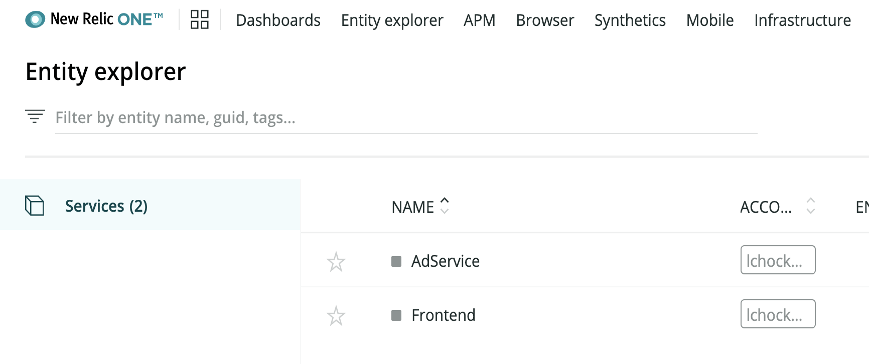This screenshot has height=364, width=870.
Task: Open the Frontend entity link
Action: (443, 315)
